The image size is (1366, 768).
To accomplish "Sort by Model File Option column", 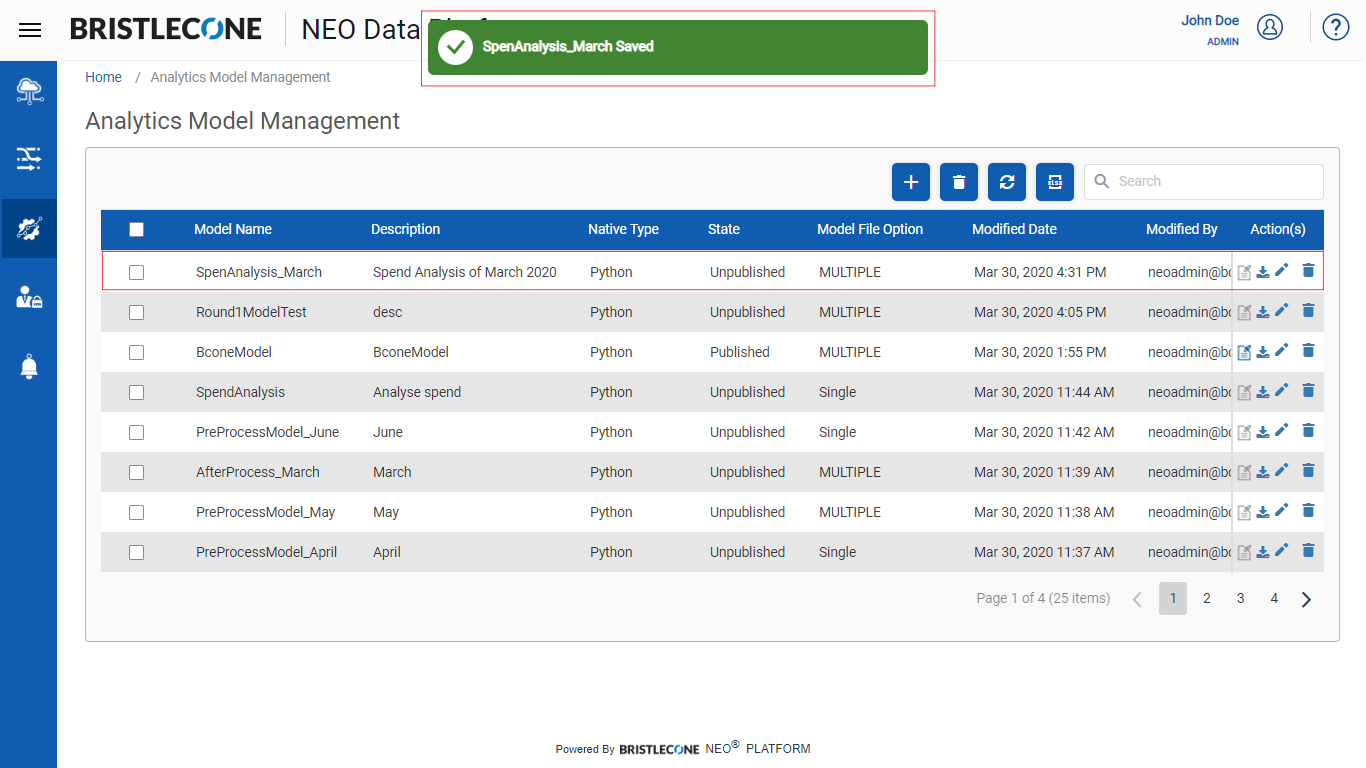I will (x=870, y=229).
